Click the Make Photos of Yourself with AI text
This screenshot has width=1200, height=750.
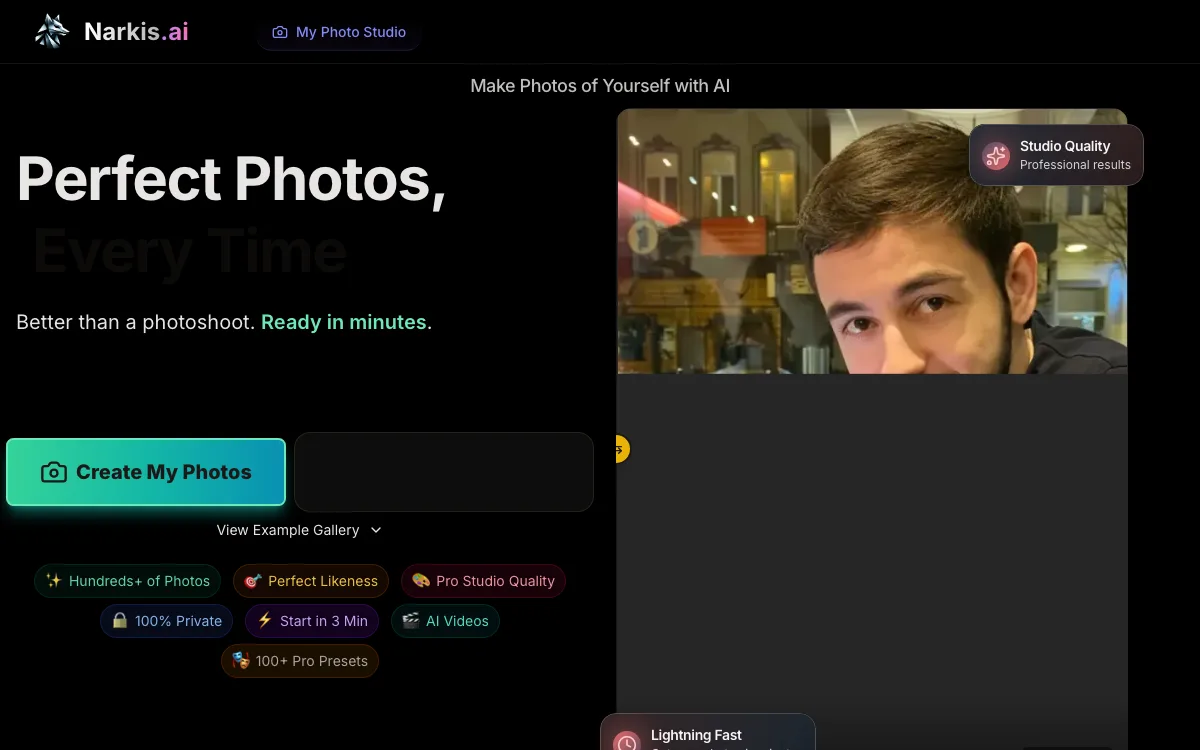(x=600, y=86)
